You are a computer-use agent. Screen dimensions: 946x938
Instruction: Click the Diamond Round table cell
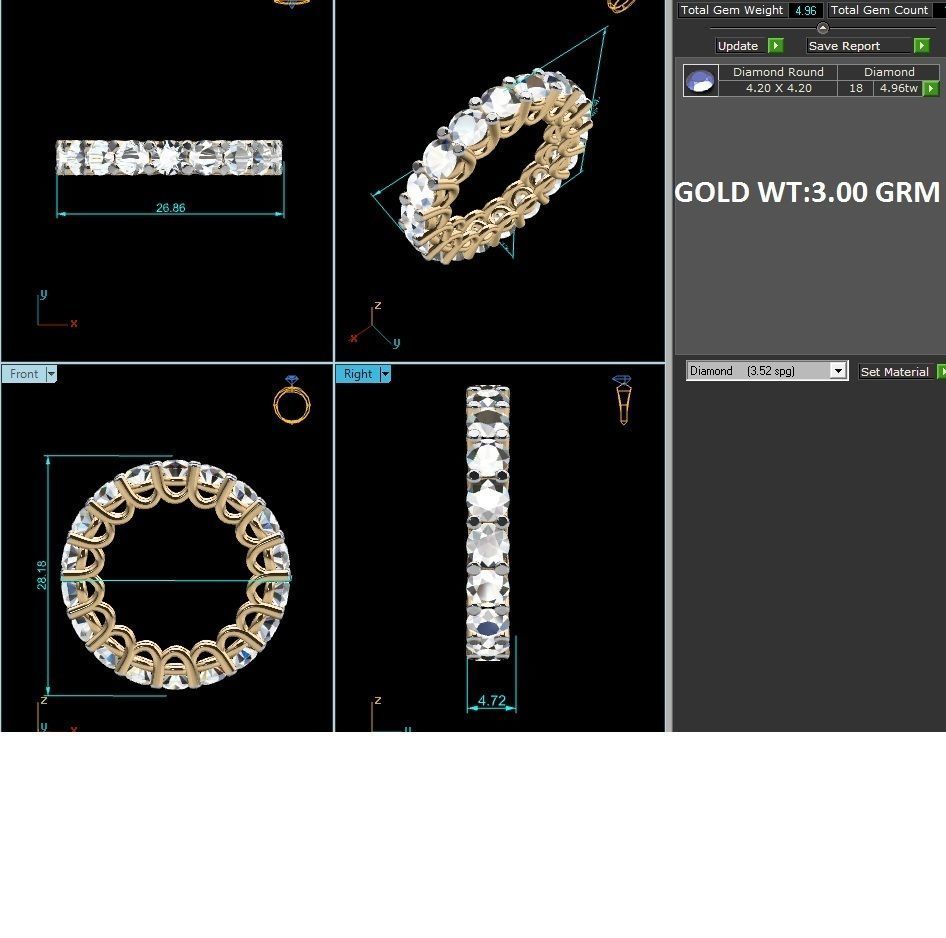point(778,72)
